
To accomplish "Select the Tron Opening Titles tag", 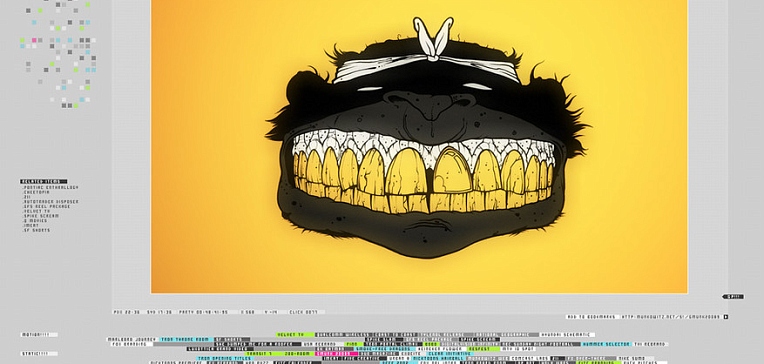I will pos(225,358).
